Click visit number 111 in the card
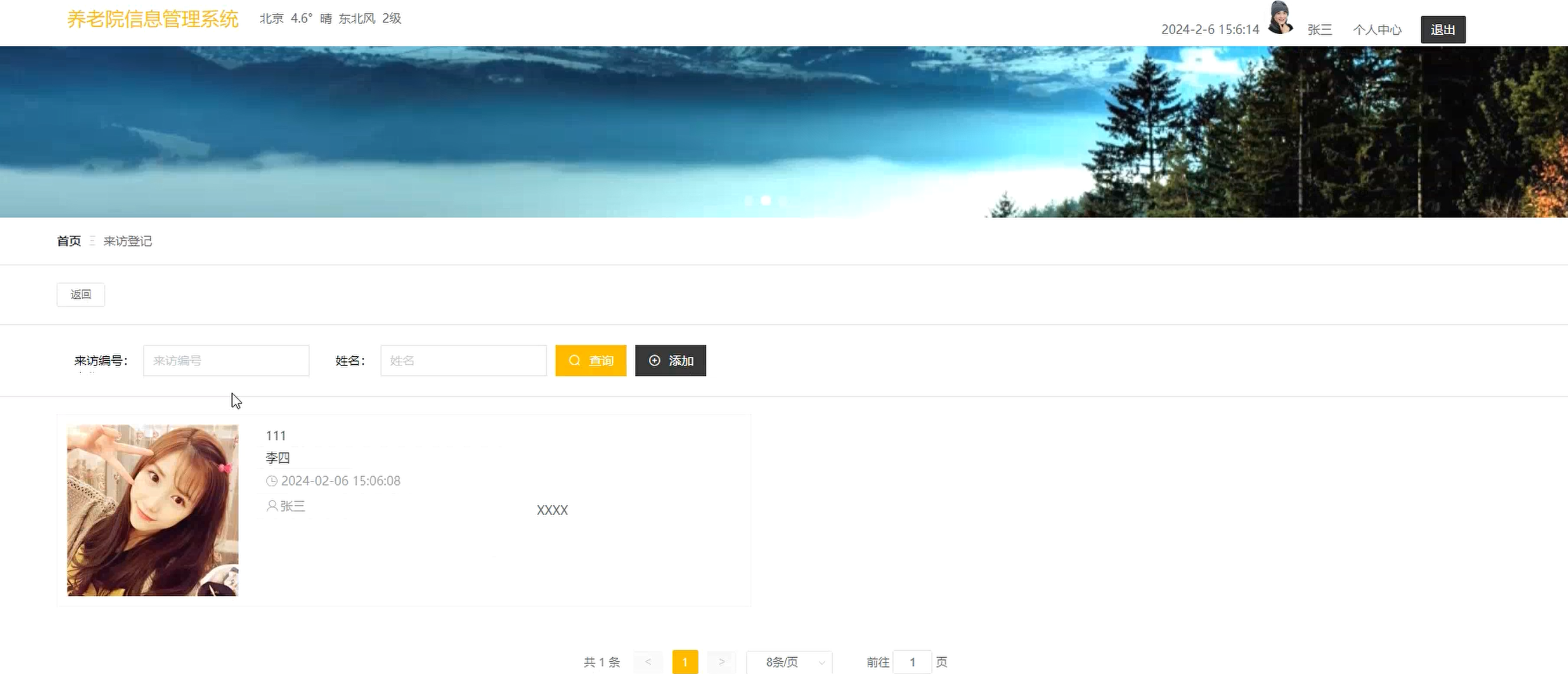Image resolution: width=1568 pixels, height=674 pixels. click(x=276, y=436)
